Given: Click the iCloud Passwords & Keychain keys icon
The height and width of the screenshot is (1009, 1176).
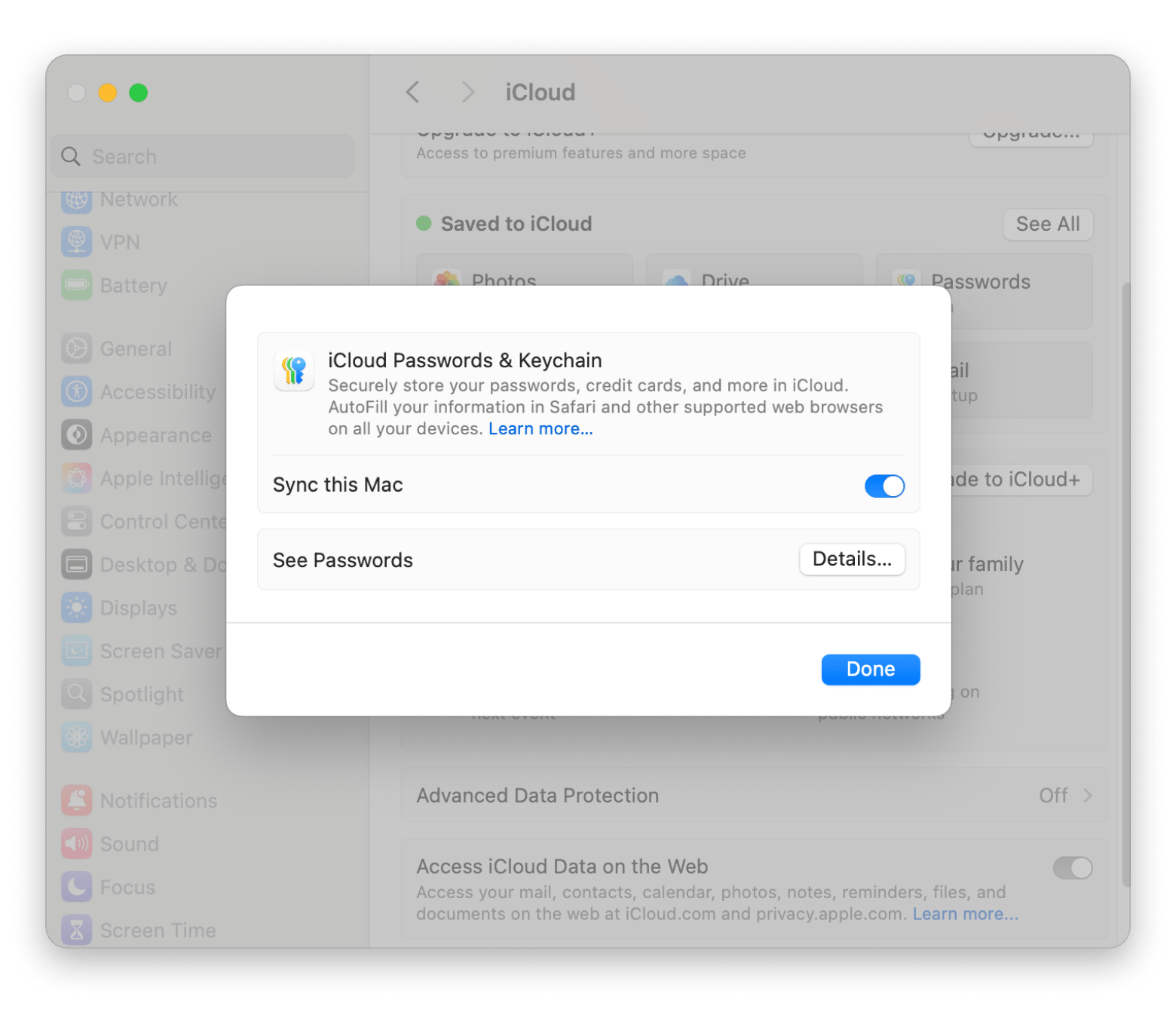Looking at the screenshot, I should pos(294,370).
